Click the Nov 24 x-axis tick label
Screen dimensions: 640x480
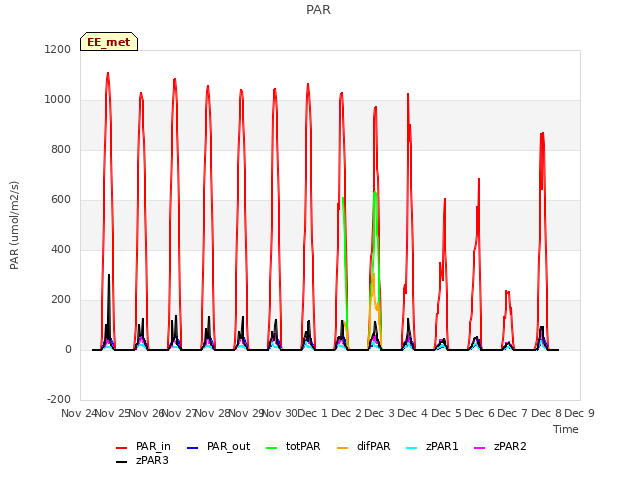[79, 413]
